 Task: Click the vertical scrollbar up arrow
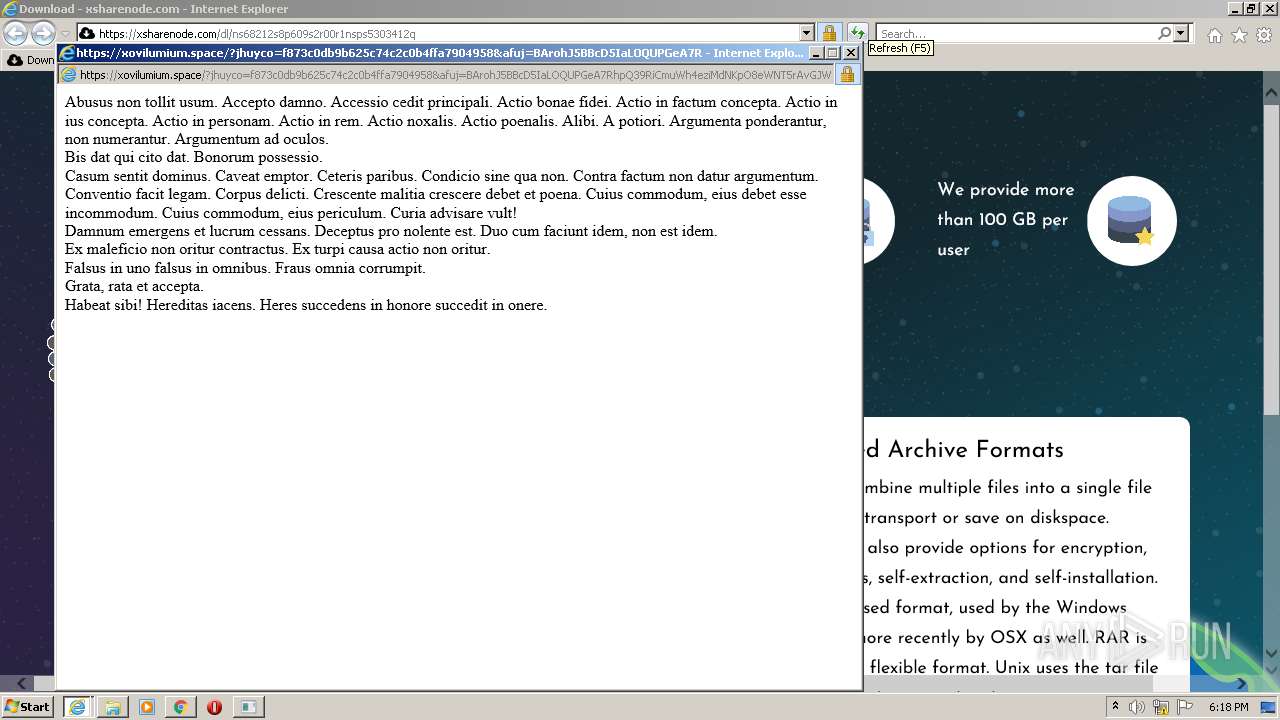[x=1271, y=95]
